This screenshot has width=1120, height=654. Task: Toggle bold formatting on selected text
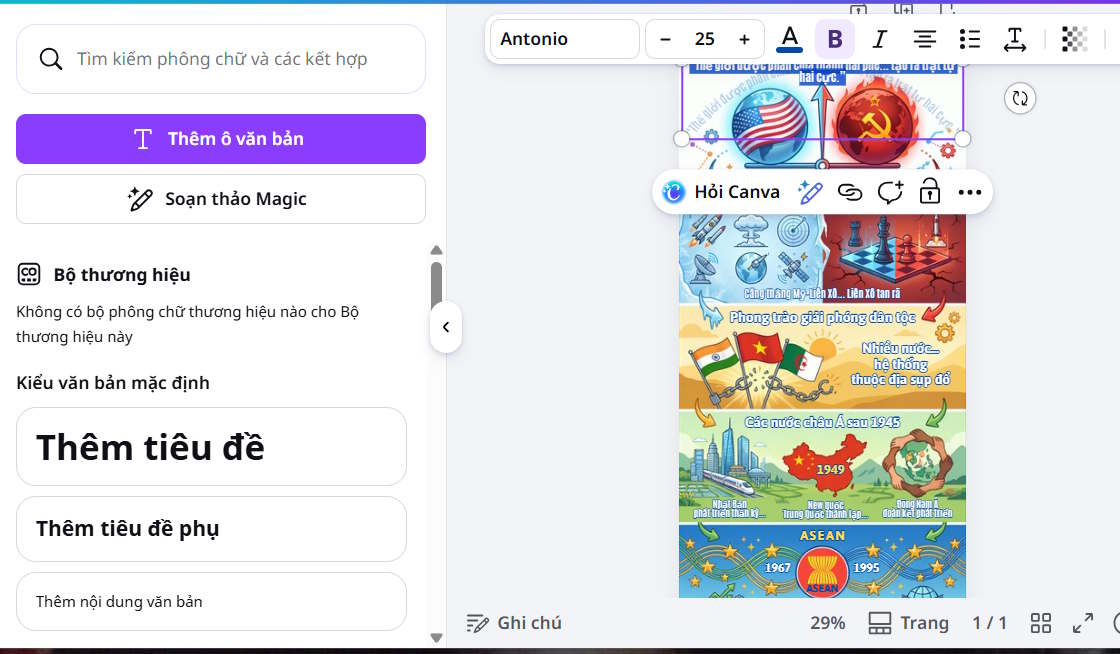pos(835,39)
